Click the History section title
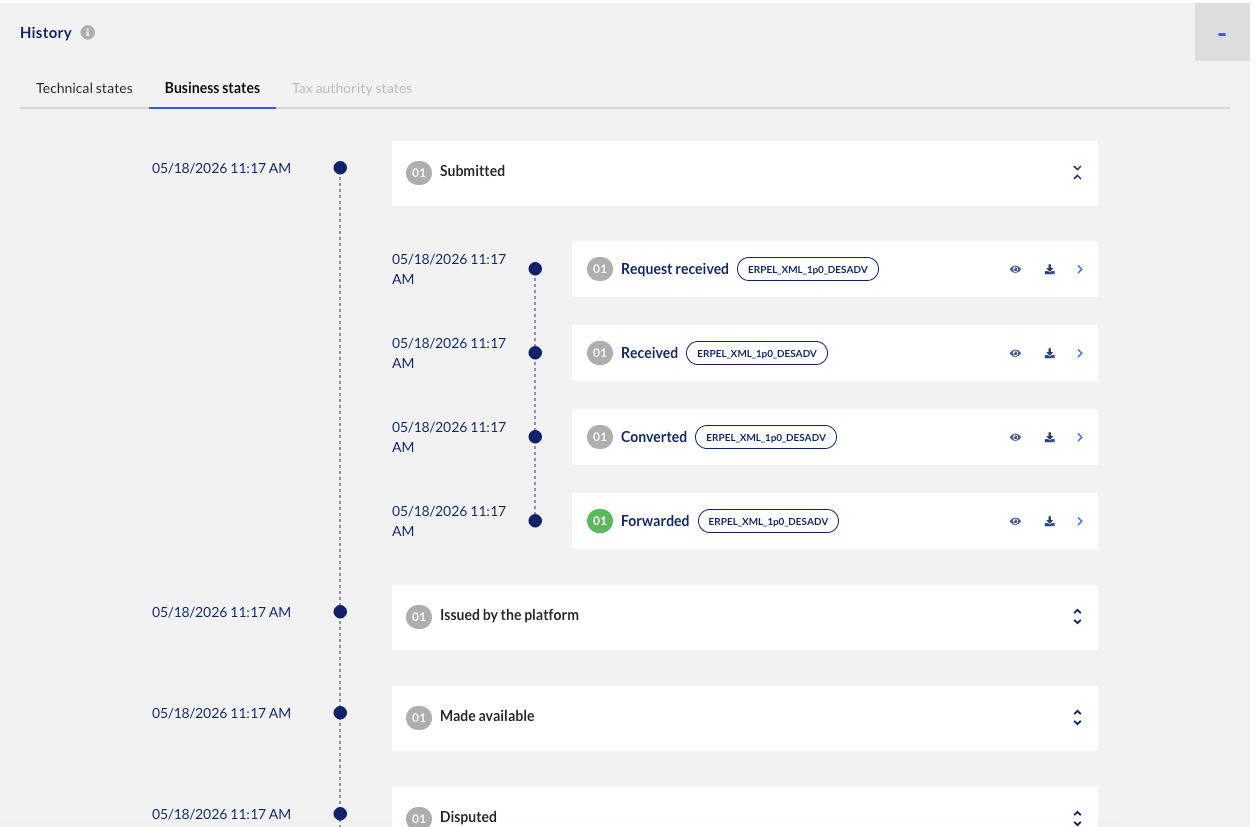 [x=46, y=33]
